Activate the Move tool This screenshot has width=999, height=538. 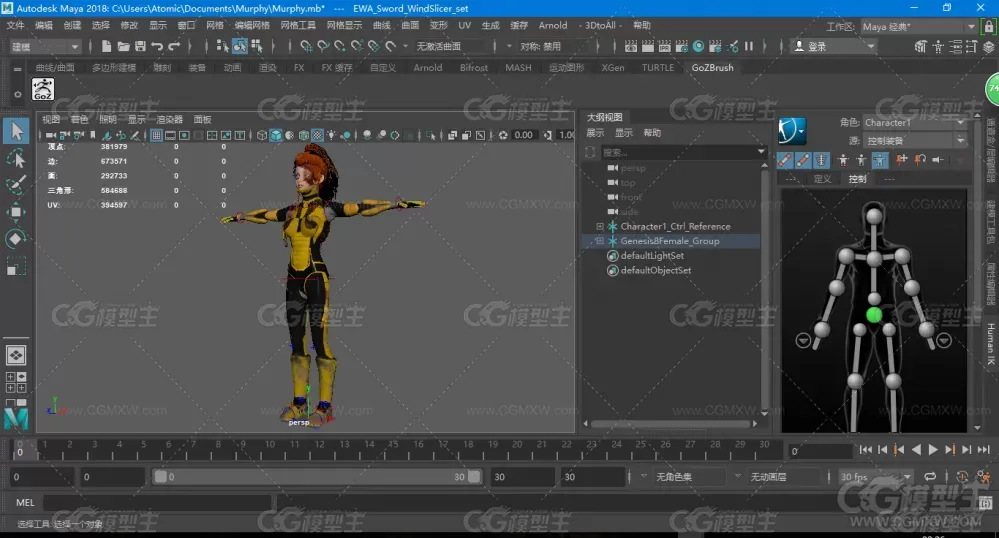point(16,212)
